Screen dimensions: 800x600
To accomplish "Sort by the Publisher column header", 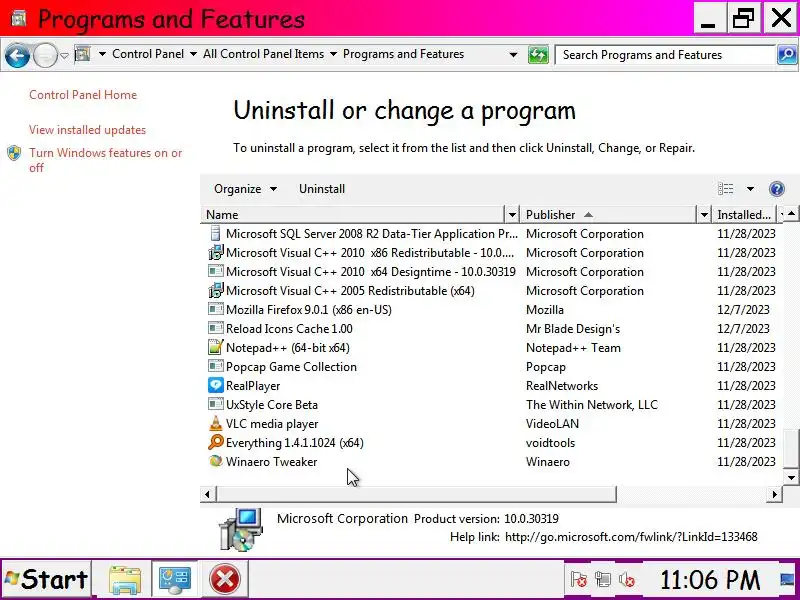I will click(607, 215).
